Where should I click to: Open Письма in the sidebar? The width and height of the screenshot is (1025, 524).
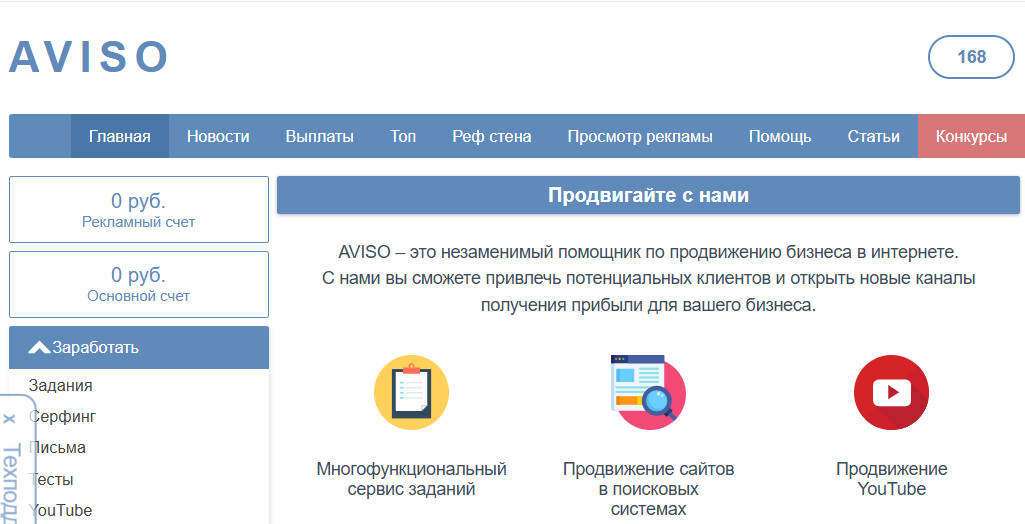click(x=58, y=448)
